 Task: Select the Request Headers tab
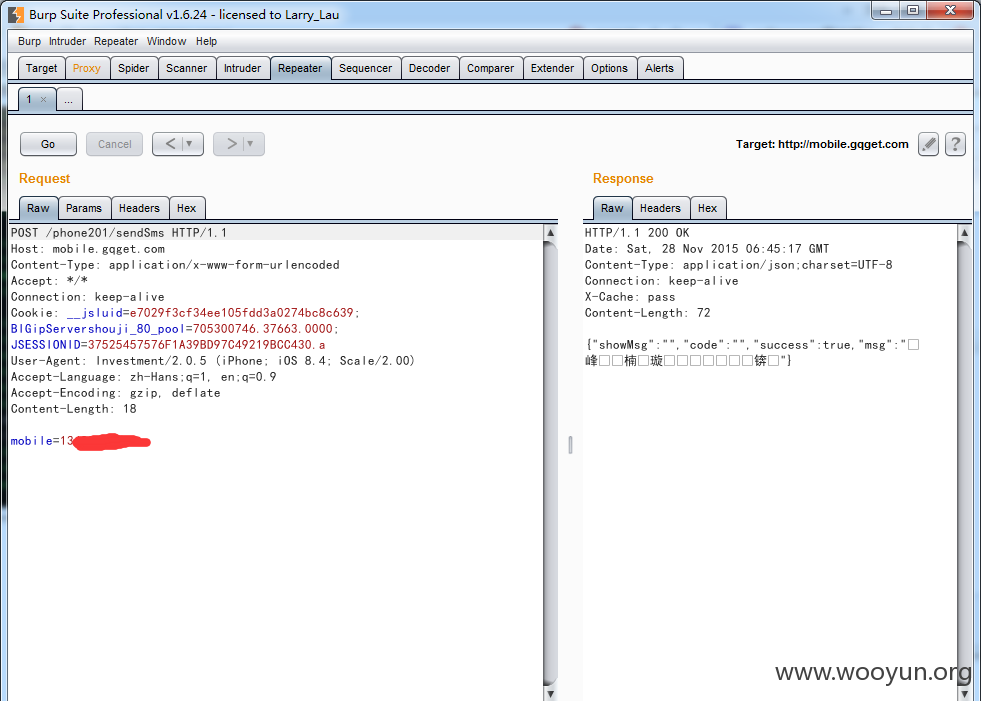pos(140,208)
